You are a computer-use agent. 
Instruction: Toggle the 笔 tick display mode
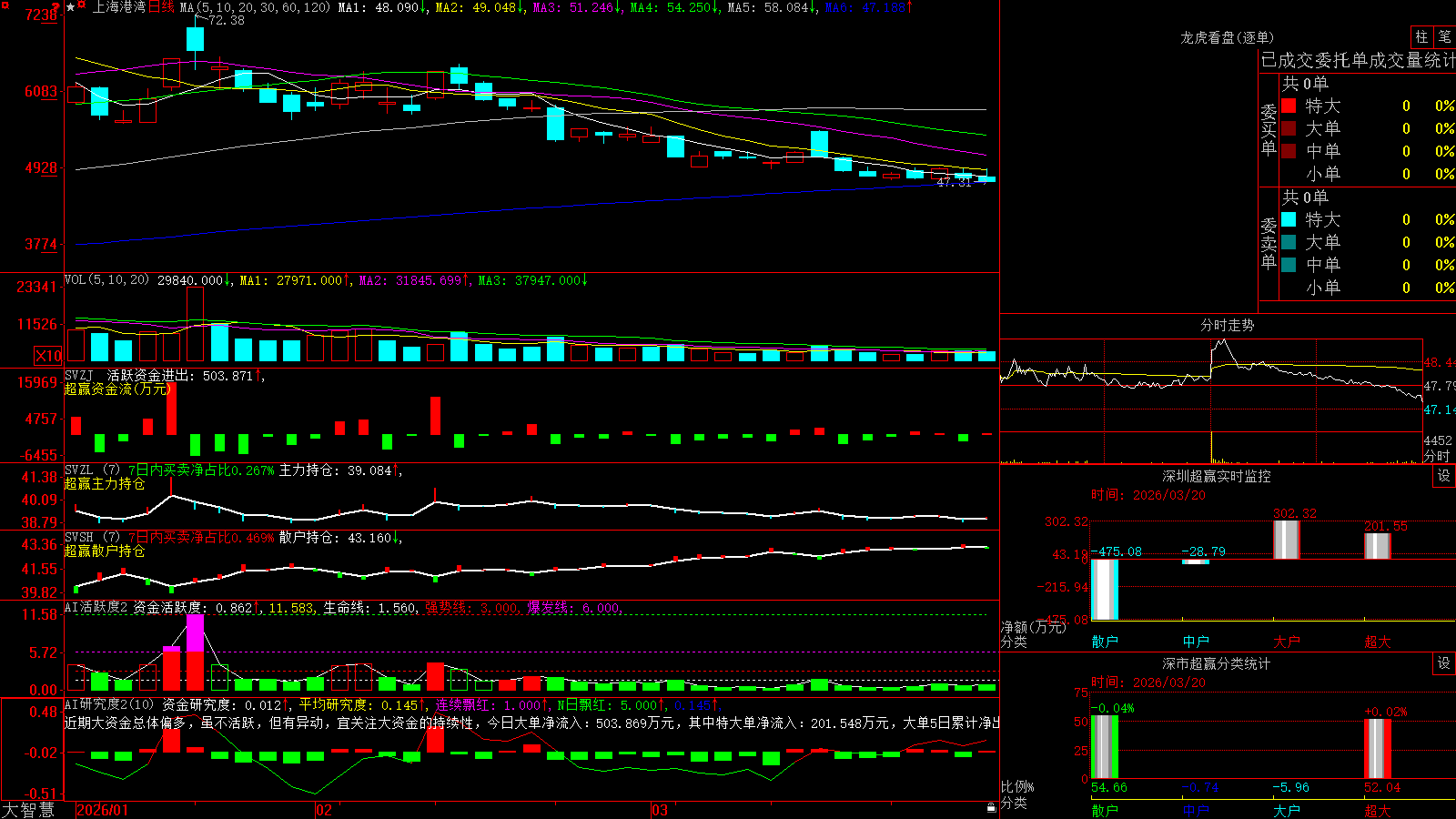pyautogui.click(x=1445, y=36)
